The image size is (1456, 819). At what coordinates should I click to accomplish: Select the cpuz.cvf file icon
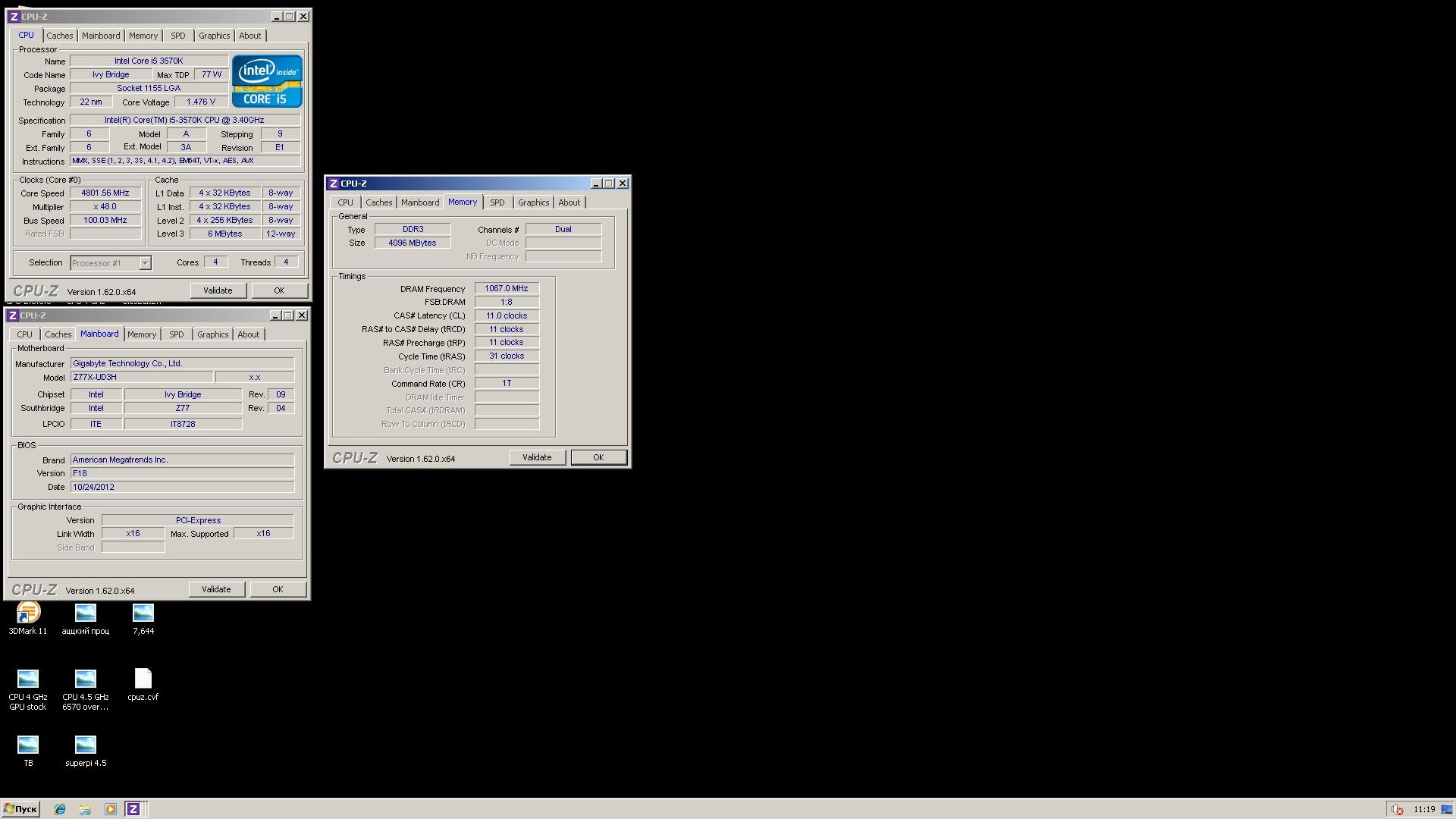tap(143, 683)
